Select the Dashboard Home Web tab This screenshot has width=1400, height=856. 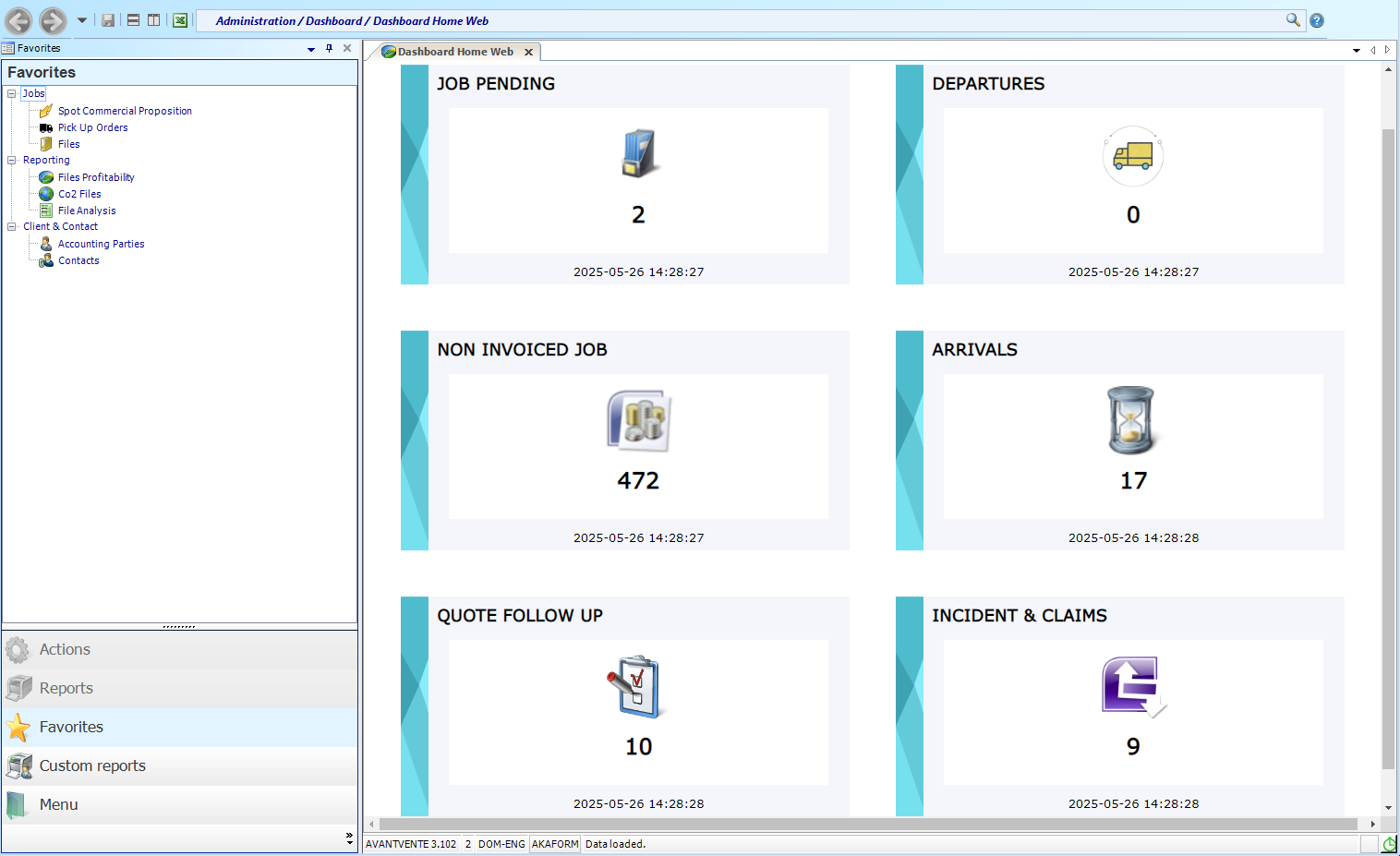coord(455,52)
